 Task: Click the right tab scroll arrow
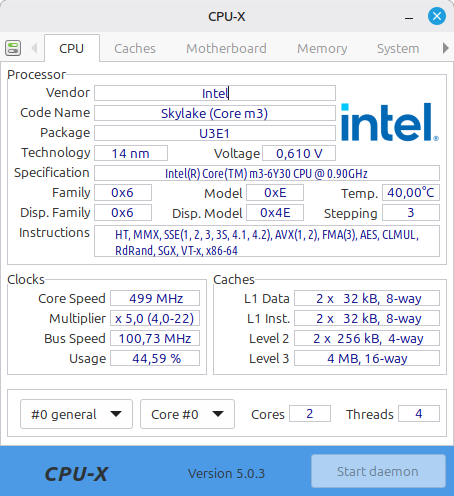point(445,48)
